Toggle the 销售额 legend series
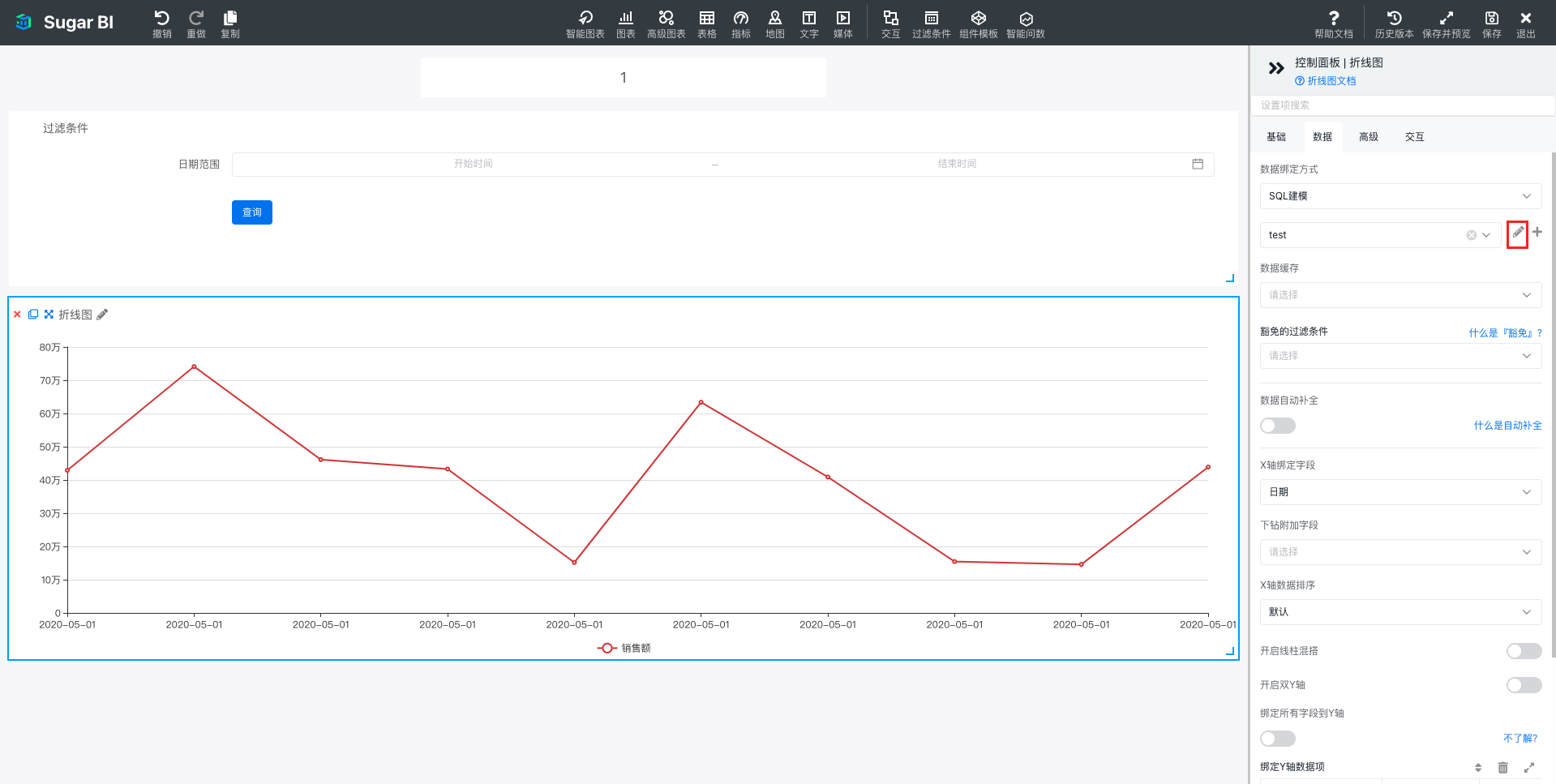1556x784 pixels. point(624,648)
